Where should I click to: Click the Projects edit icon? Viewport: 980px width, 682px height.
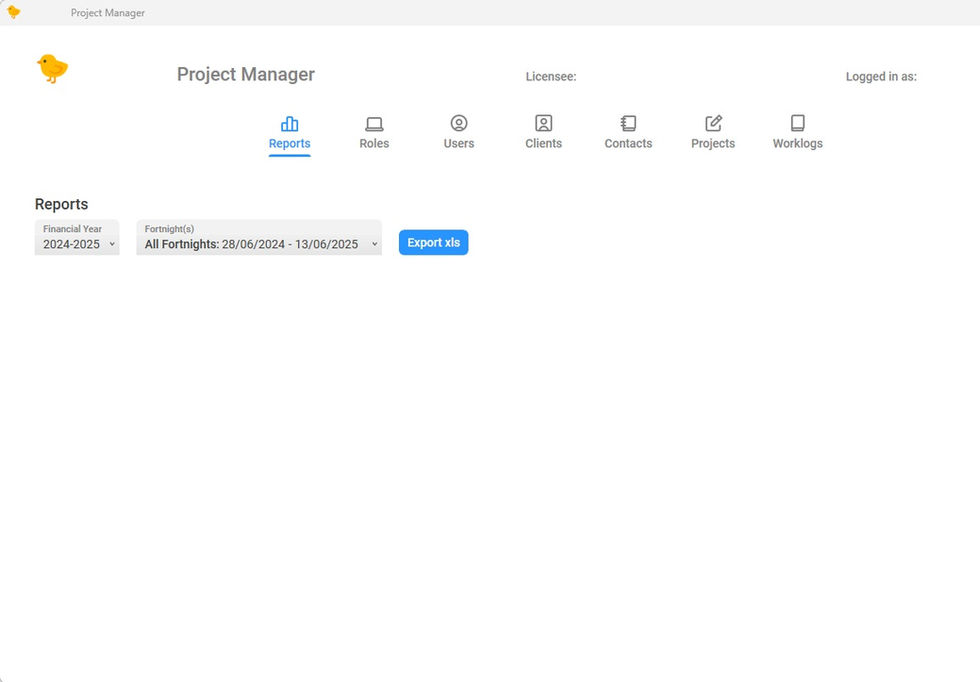[x=713, y=122]
